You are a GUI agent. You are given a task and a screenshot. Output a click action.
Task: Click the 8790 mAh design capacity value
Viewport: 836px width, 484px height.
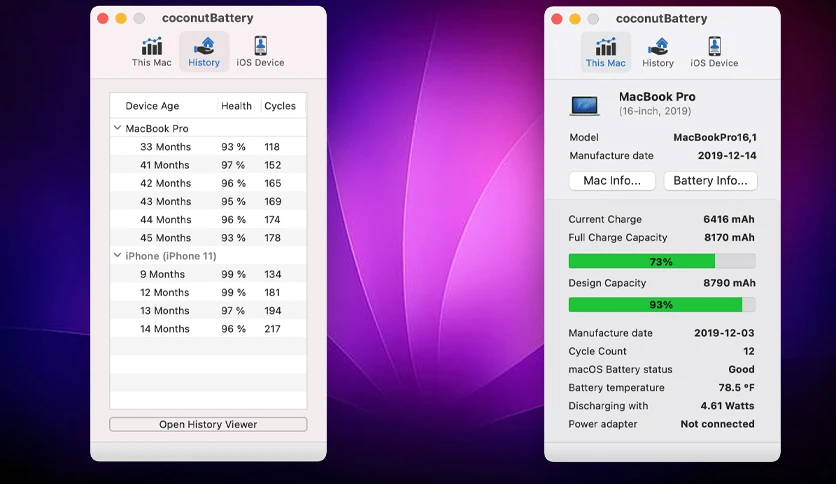[x=729, y=283]
